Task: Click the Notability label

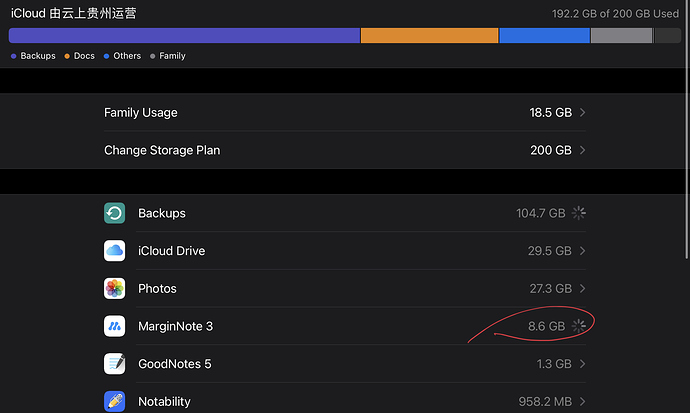Action: point(165,402)
